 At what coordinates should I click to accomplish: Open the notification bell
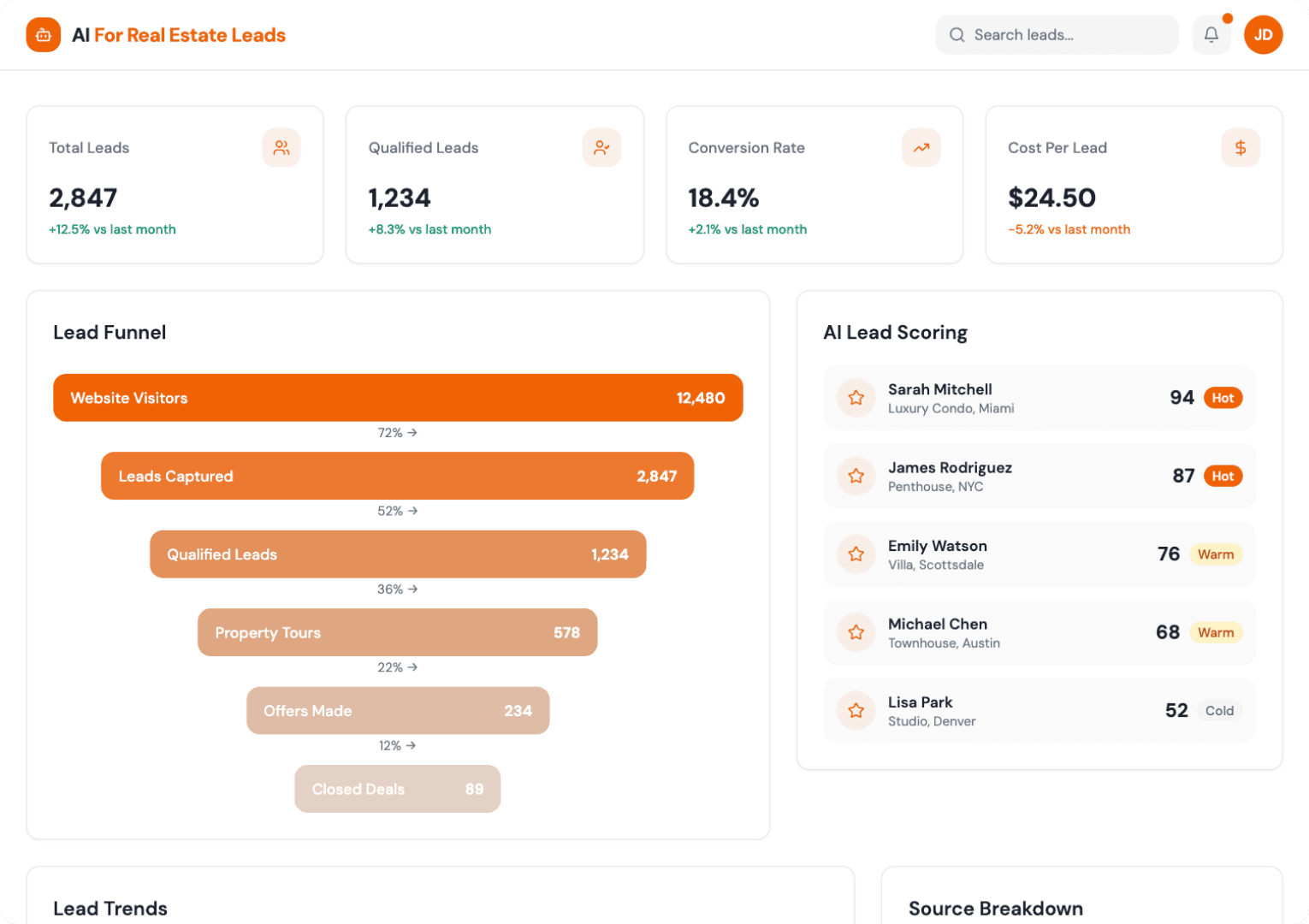(1211, 34)
